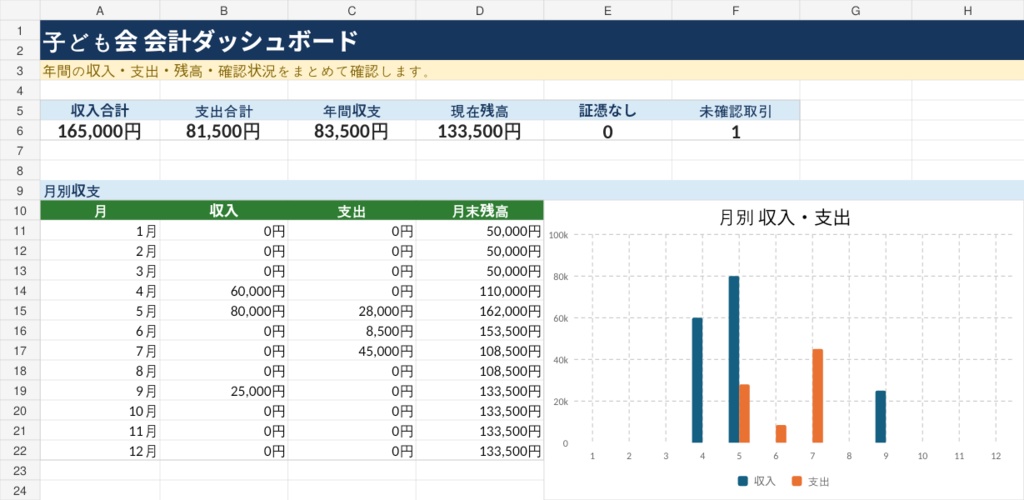Click the title cell 子ども会 会計ダッシュボード
Image resolution: width=1024 pixels, height=500 pixels.
coord(532,40)
